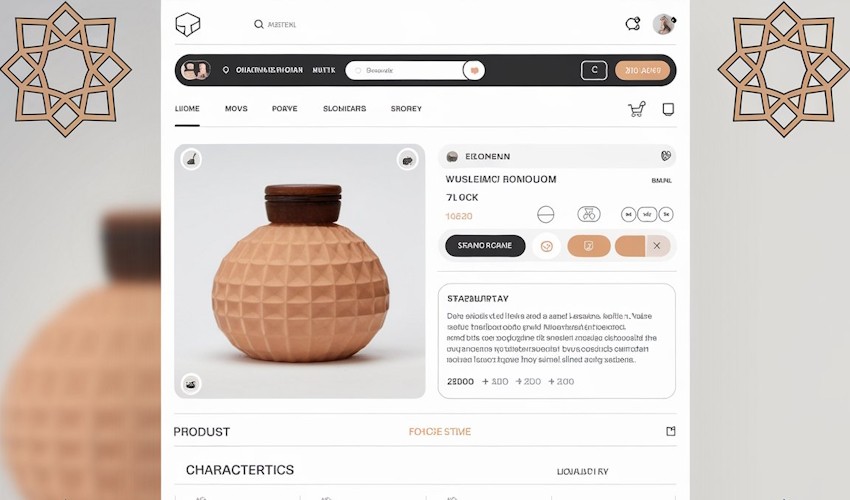Click the square bookmark icon beside cart
The width and height of the screenshot is (850, 500).
[x=668, y=109]
